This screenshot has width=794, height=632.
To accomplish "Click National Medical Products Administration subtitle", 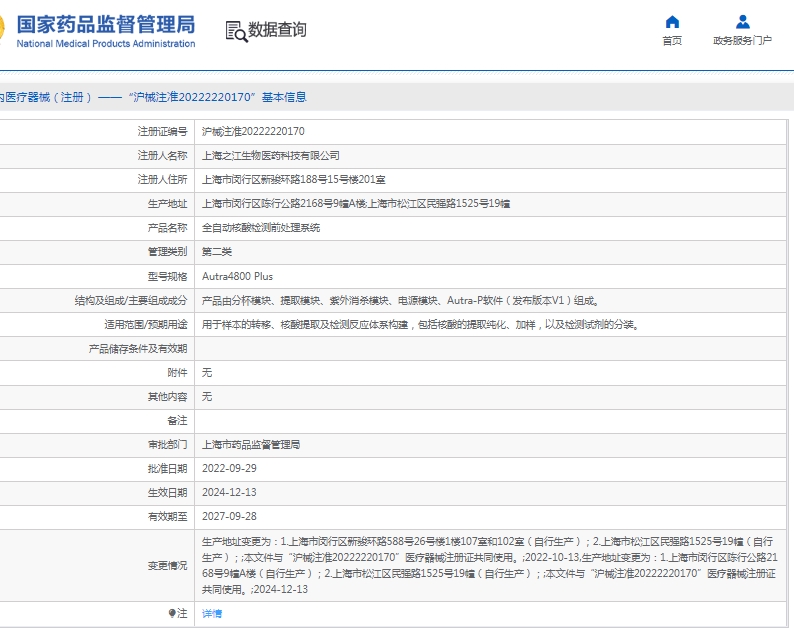I will (106, 44).
